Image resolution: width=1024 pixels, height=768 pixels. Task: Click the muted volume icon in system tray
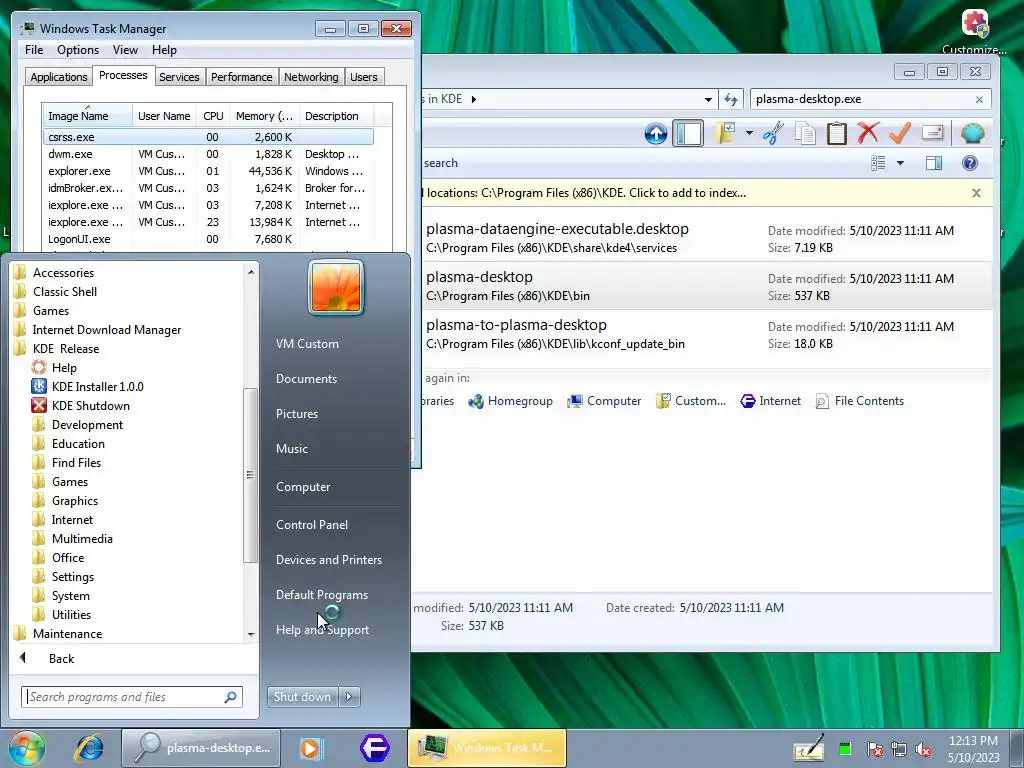(x=923, y=749)
